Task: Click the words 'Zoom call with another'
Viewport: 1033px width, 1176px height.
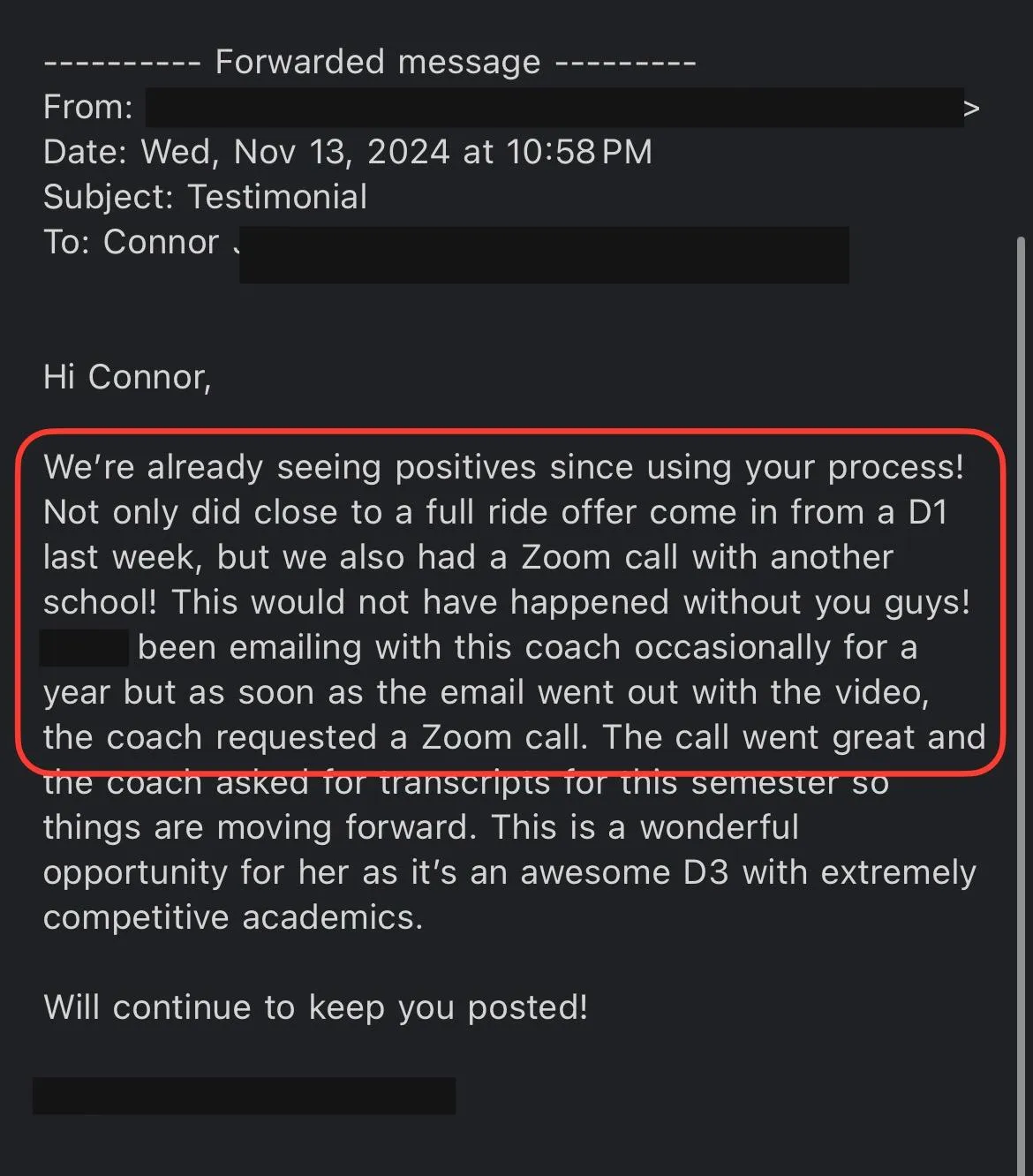Action: [707, 557]
